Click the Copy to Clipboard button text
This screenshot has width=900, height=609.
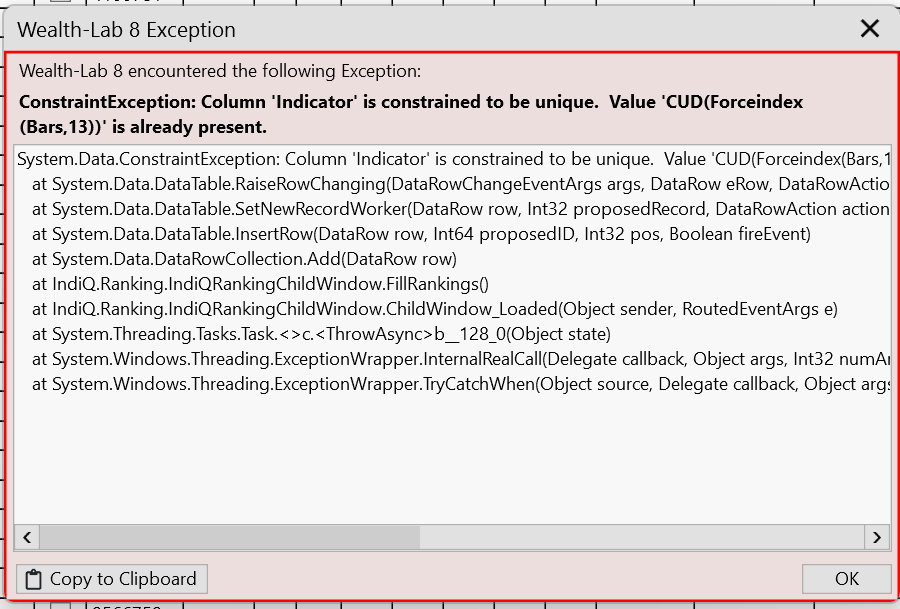(x=122, y=579)
